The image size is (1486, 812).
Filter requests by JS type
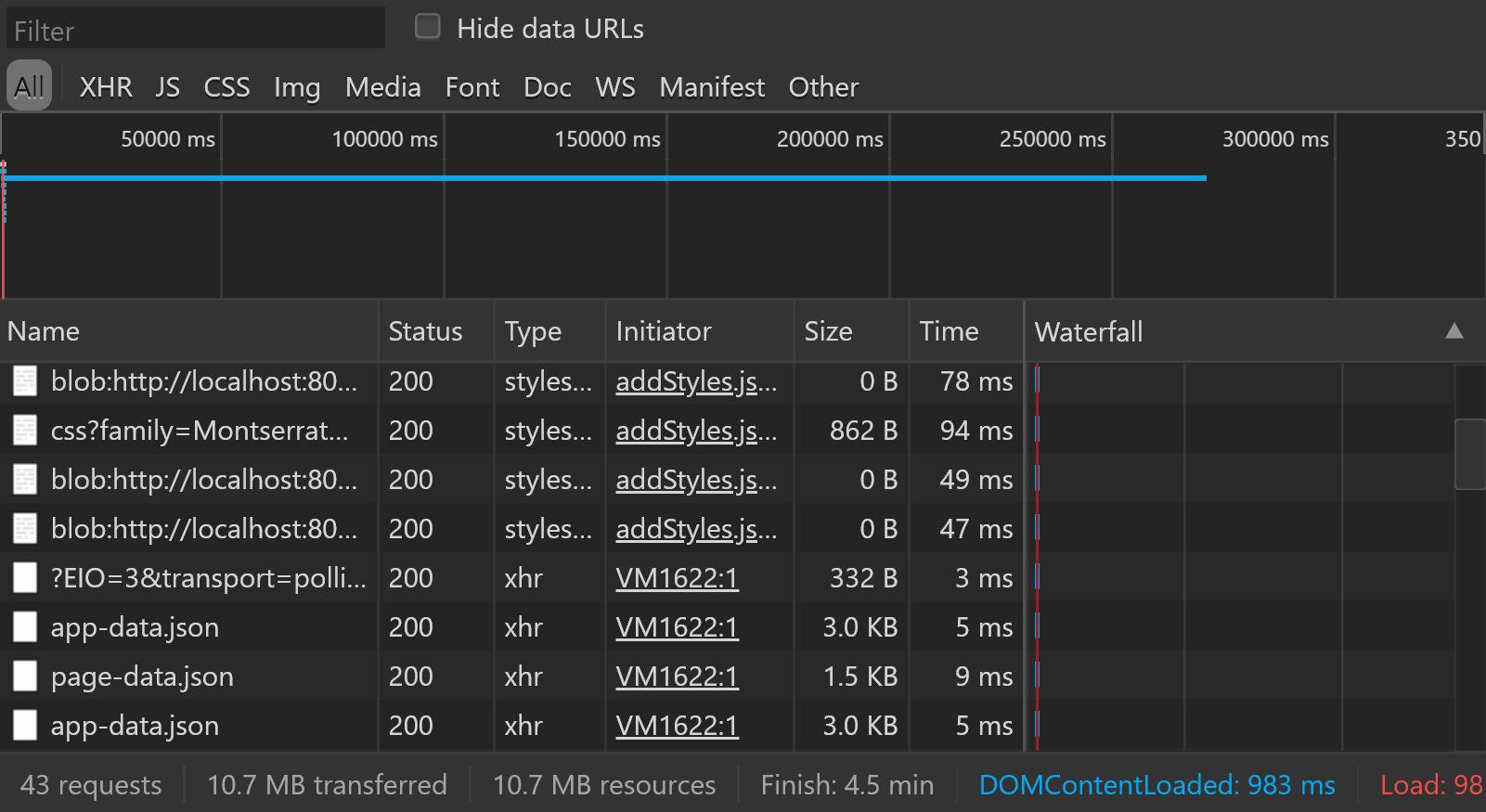coord(168,87)
